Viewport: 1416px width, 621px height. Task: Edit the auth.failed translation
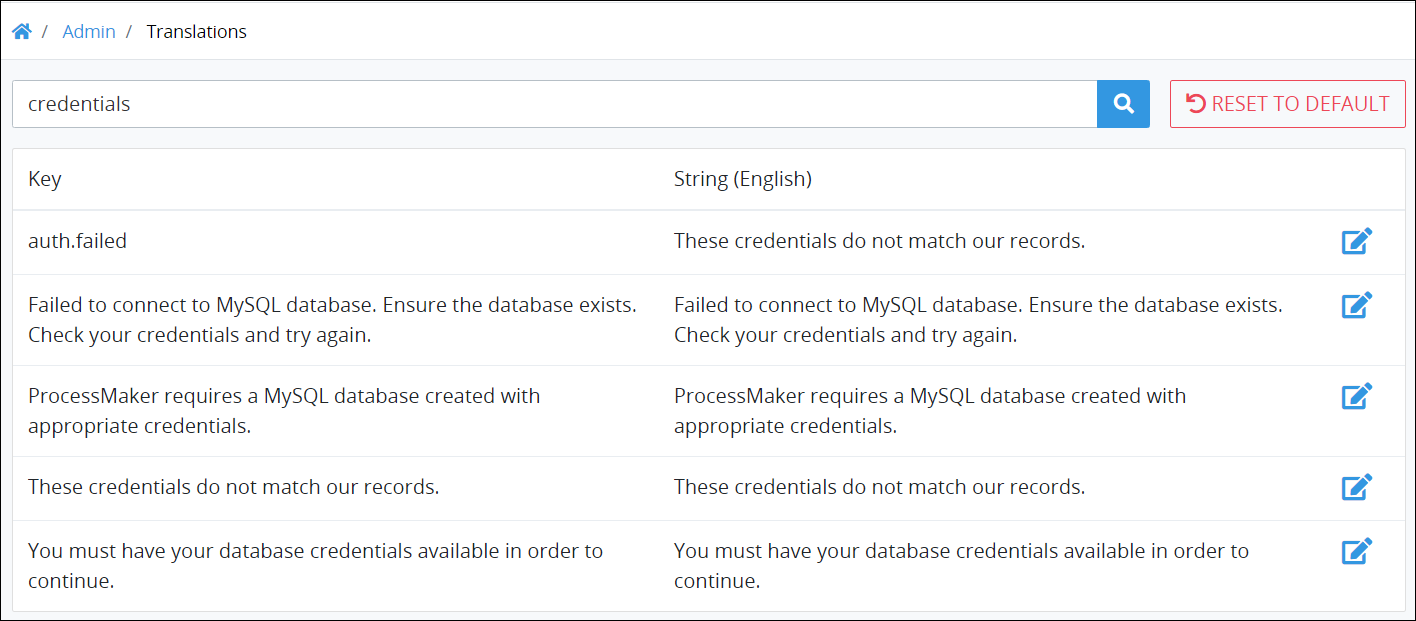[1357, 241]
